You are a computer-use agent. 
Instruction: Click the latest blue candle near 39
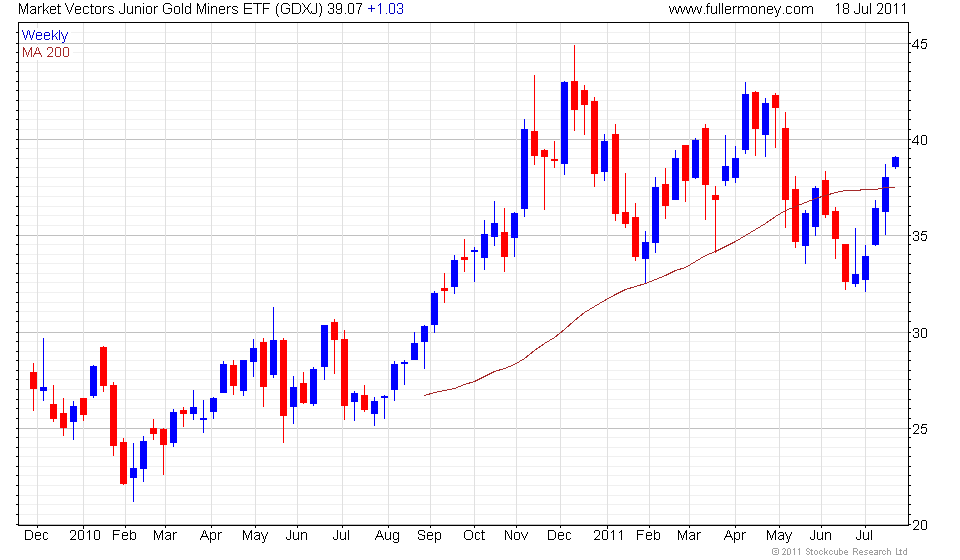(x=896, y=162)
